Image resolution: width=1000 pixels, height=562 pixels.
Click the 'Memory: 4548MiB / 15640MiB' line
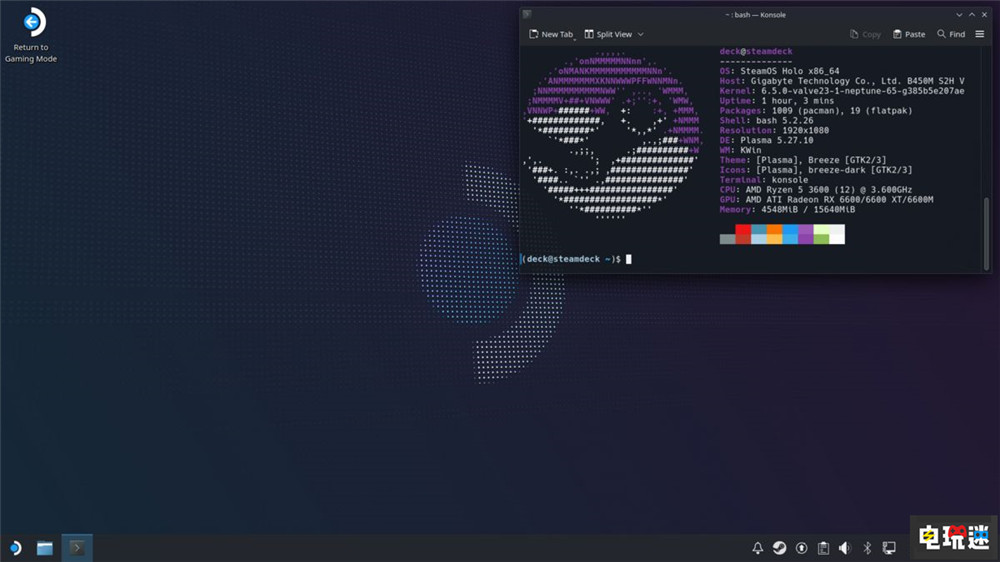point(788,209)
